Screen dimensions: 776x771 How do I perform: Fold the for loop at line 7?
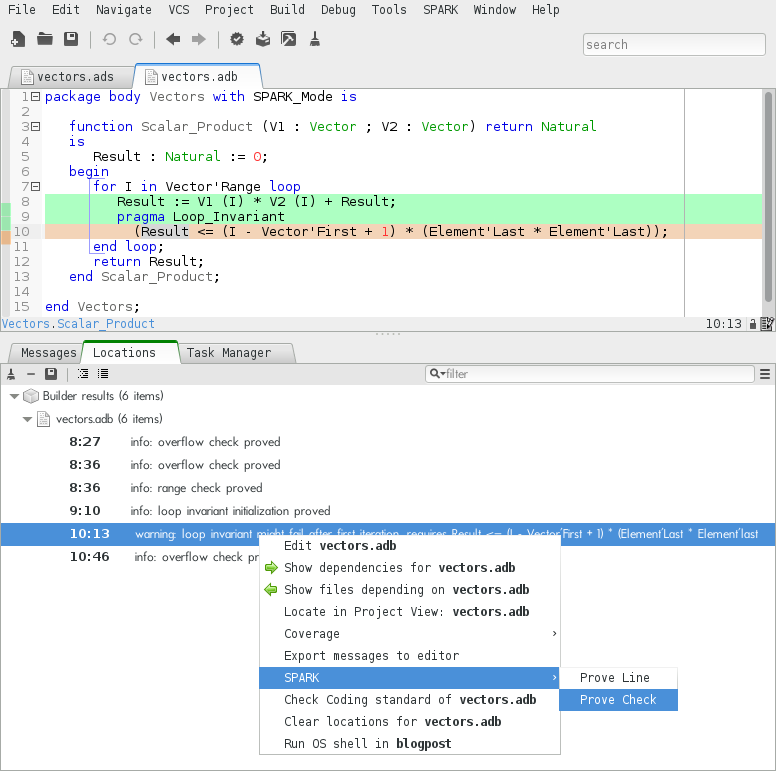point(35,187)
